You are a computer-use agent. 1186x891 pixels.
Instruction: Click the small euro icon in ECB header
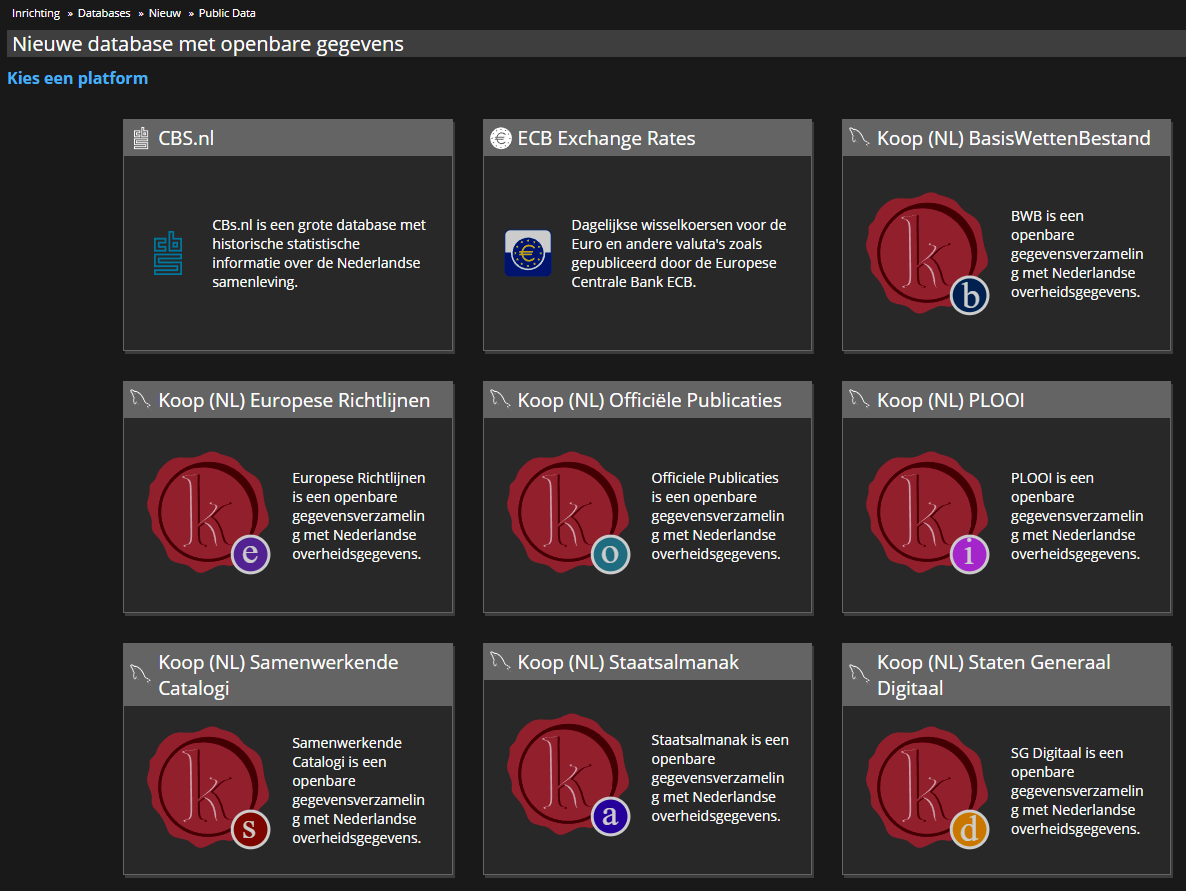point(501,138)
